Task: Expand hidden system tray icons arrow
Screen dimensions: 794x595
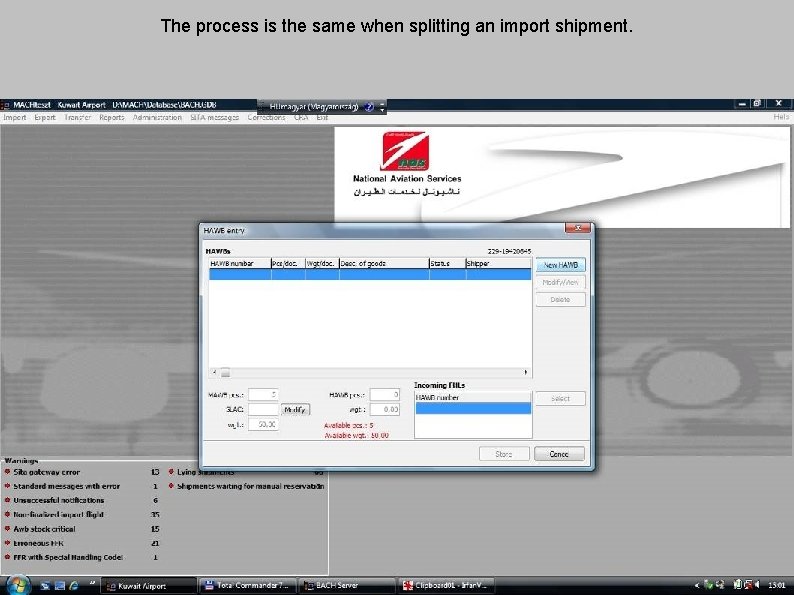Action: (697, 585)
